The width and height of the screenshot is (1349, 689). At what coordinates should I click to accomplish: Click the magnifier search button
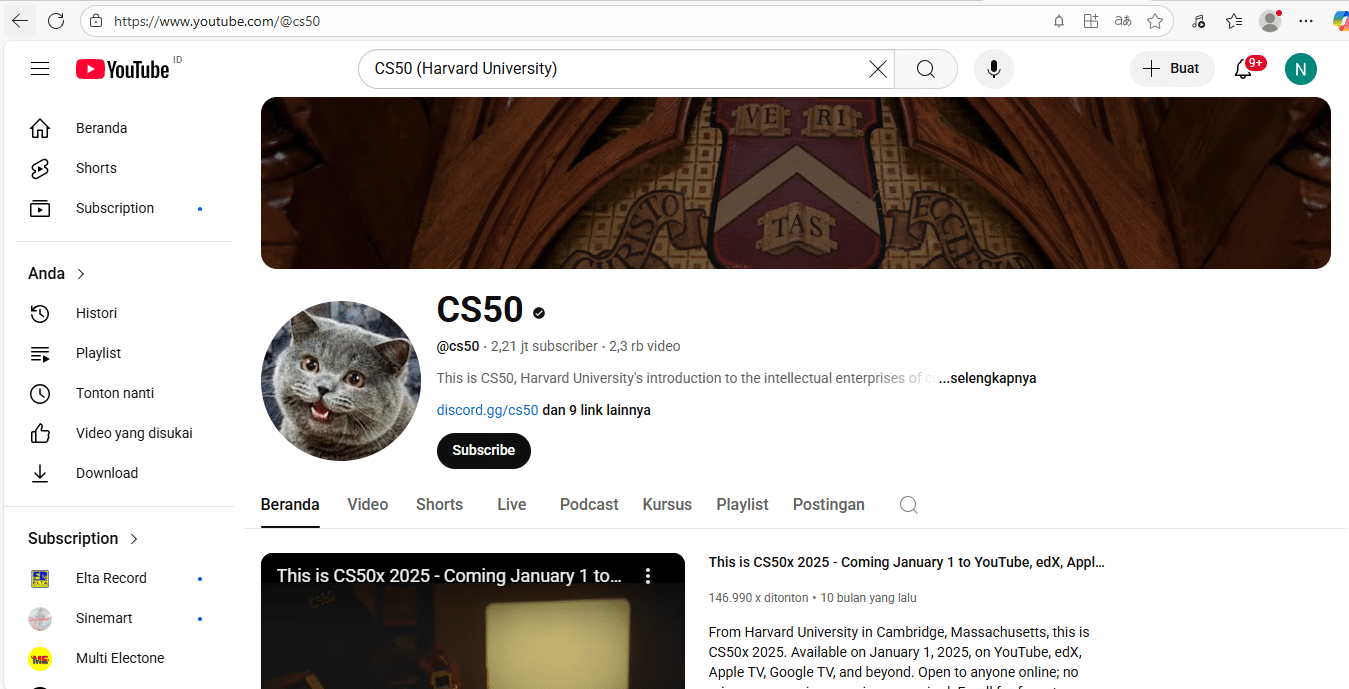click(x=926, y=69)
